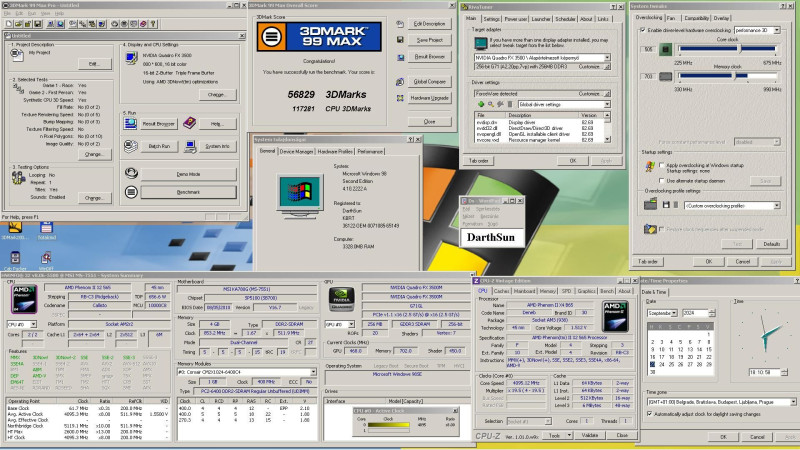
Task: Click the Batch Run button
Action: [159, 146]
